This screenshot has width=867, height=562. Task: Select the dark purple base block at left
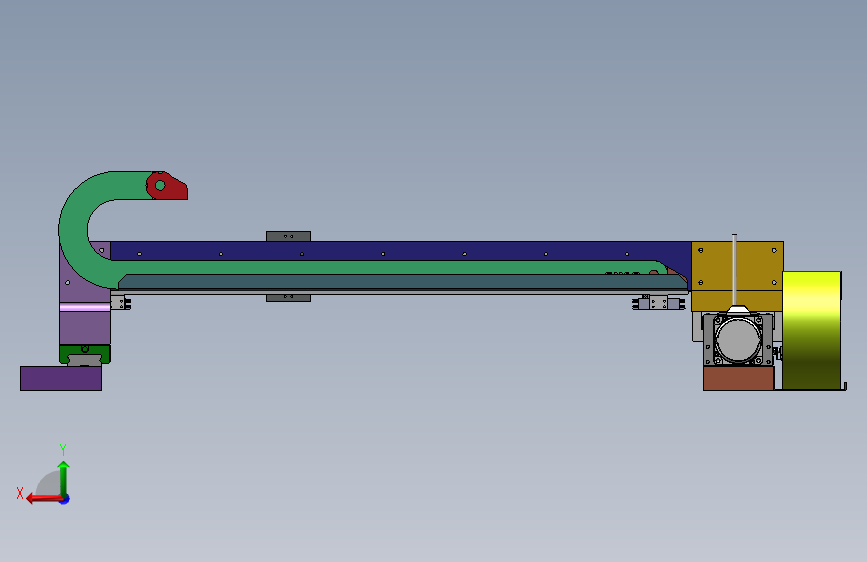[61, 378]
